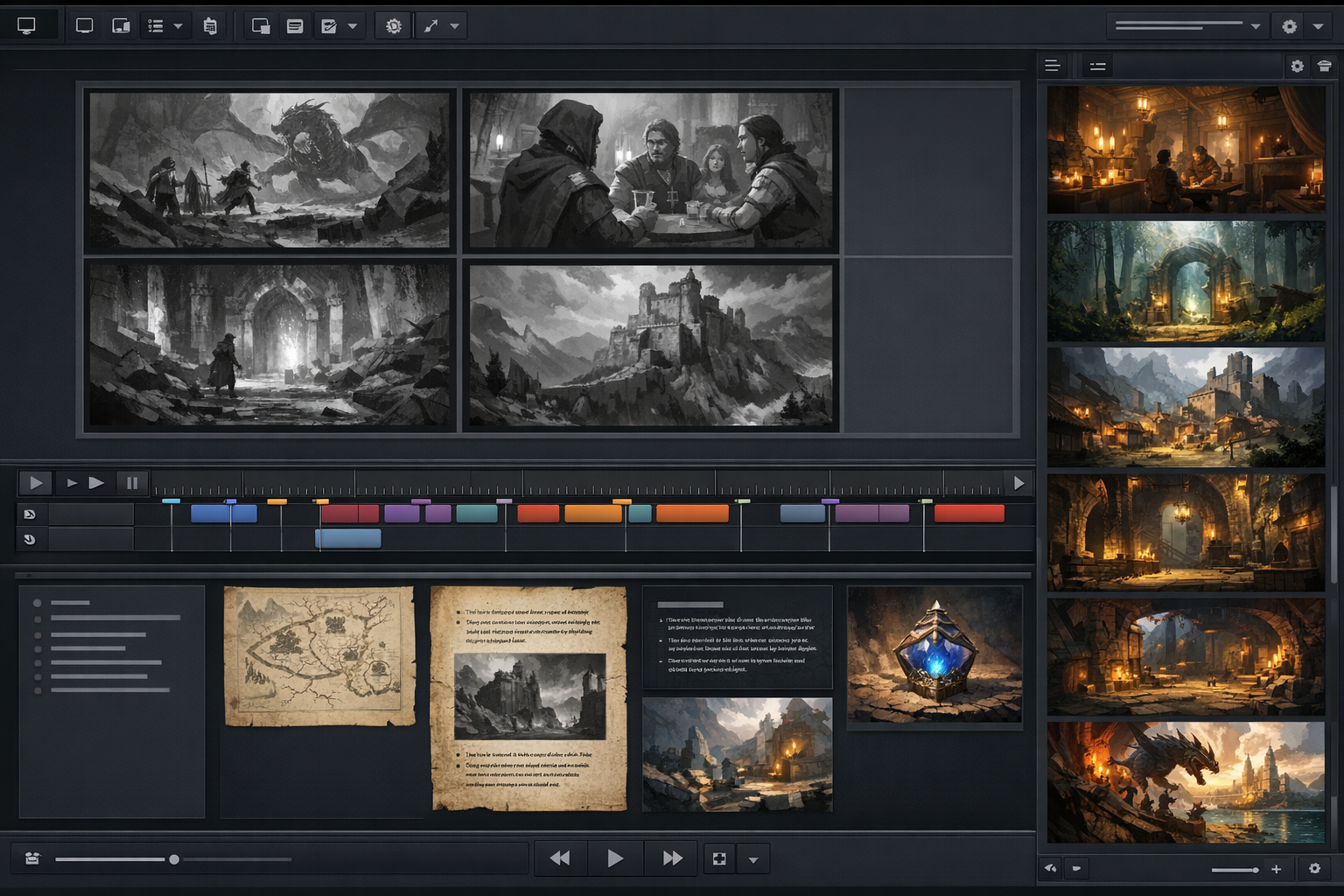Viewport: 1344px width, 896px height.
Task: Select the single monitor preview icon
Action: coord(29,24)
